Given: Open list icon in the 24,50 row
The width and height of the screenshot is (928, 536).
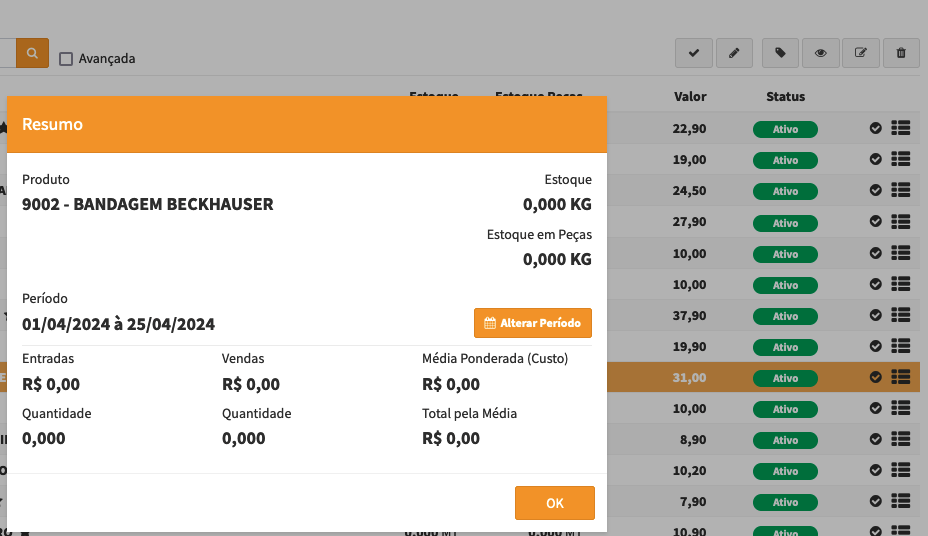Looking at the screenshot, I should [x=900, y=190].
